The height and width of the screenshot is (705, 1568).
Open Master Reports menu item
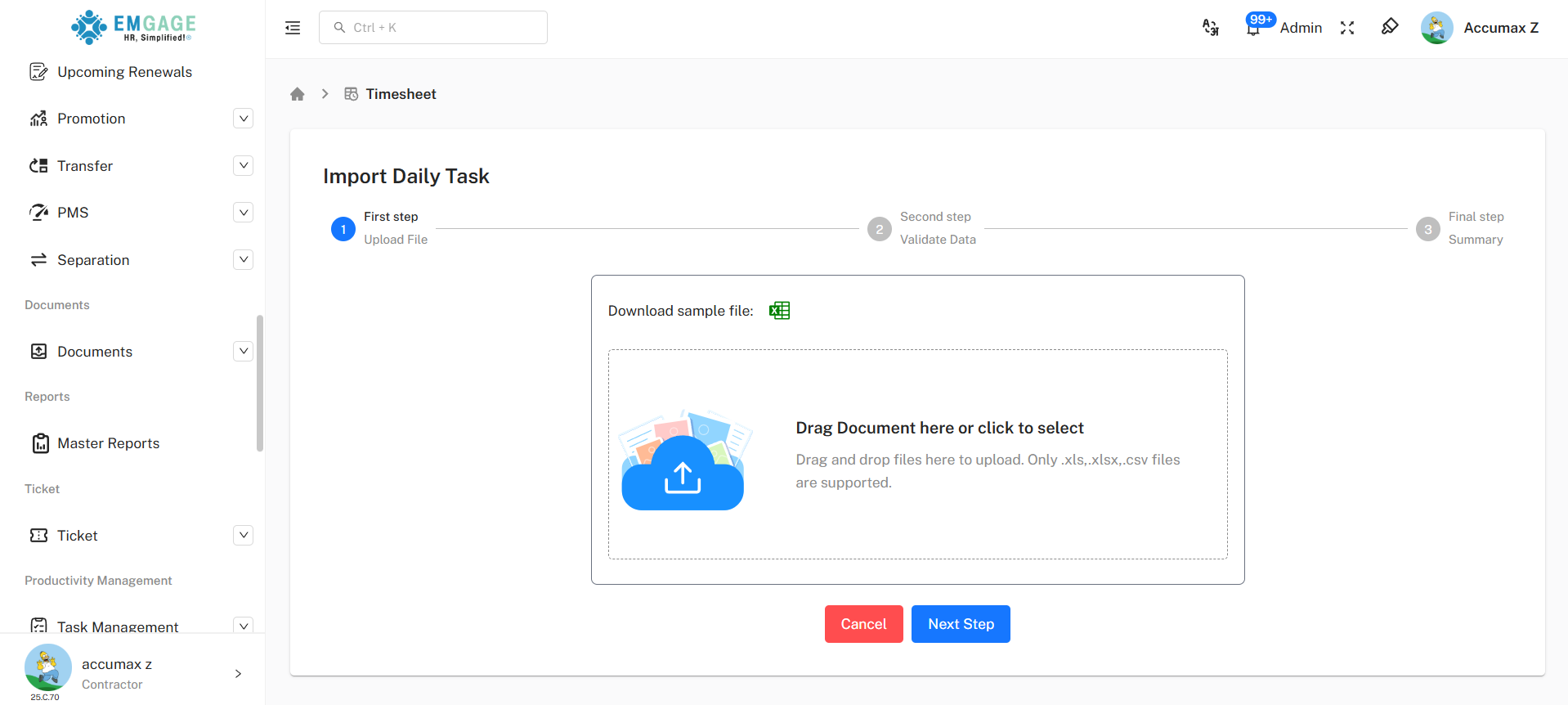coord(108,443)
